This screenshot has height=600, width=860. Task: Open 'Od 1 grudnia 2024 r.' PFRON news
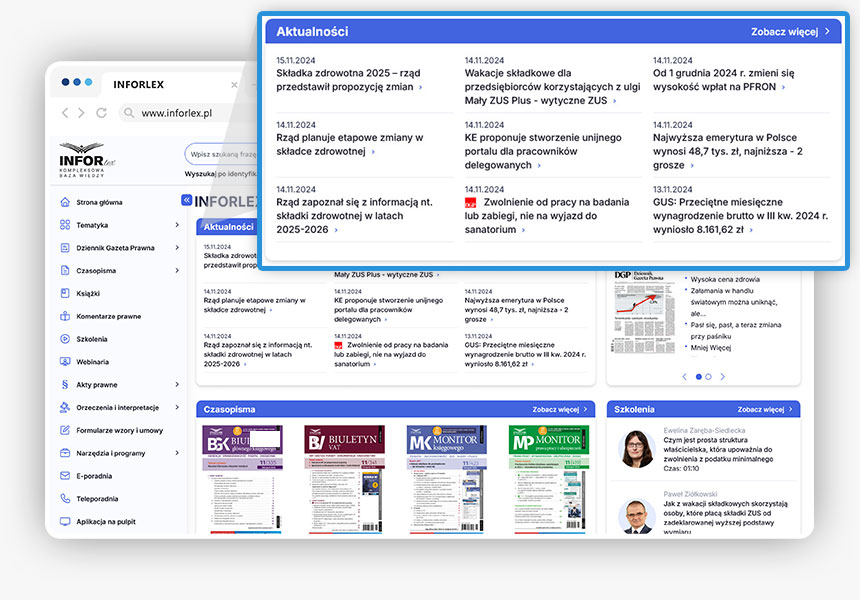click(x=723, y=80)
